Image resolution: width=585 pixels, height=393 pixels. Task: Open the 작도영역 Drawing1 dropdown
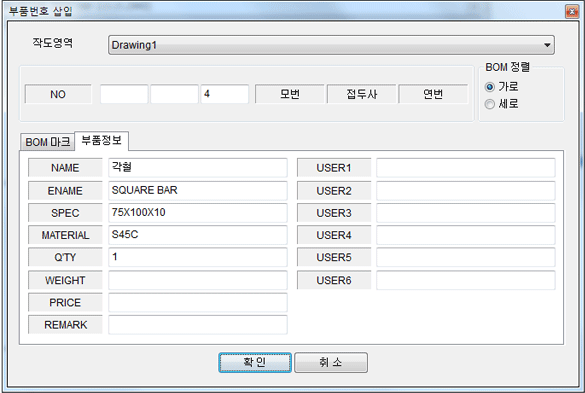coord(331,45)
